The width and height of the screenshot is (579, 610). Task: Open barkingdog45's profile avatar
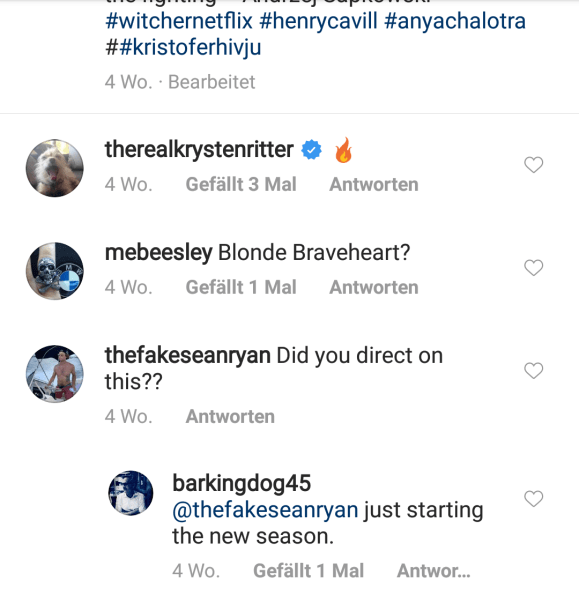[x=131, y=493]
